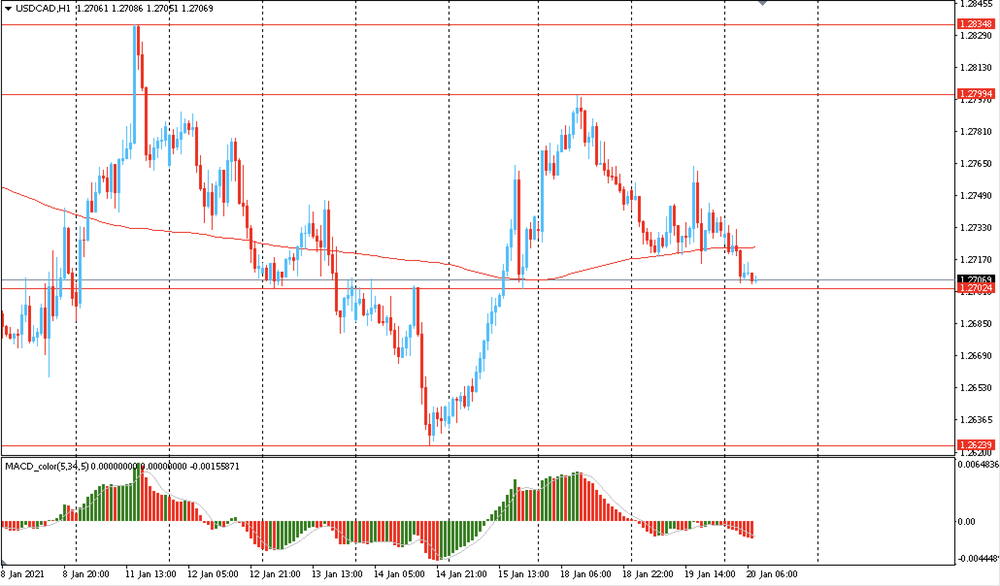Select the 1.28348 red price level label
The height and width of the screenshot is (586, 1000).
(975, 23)
